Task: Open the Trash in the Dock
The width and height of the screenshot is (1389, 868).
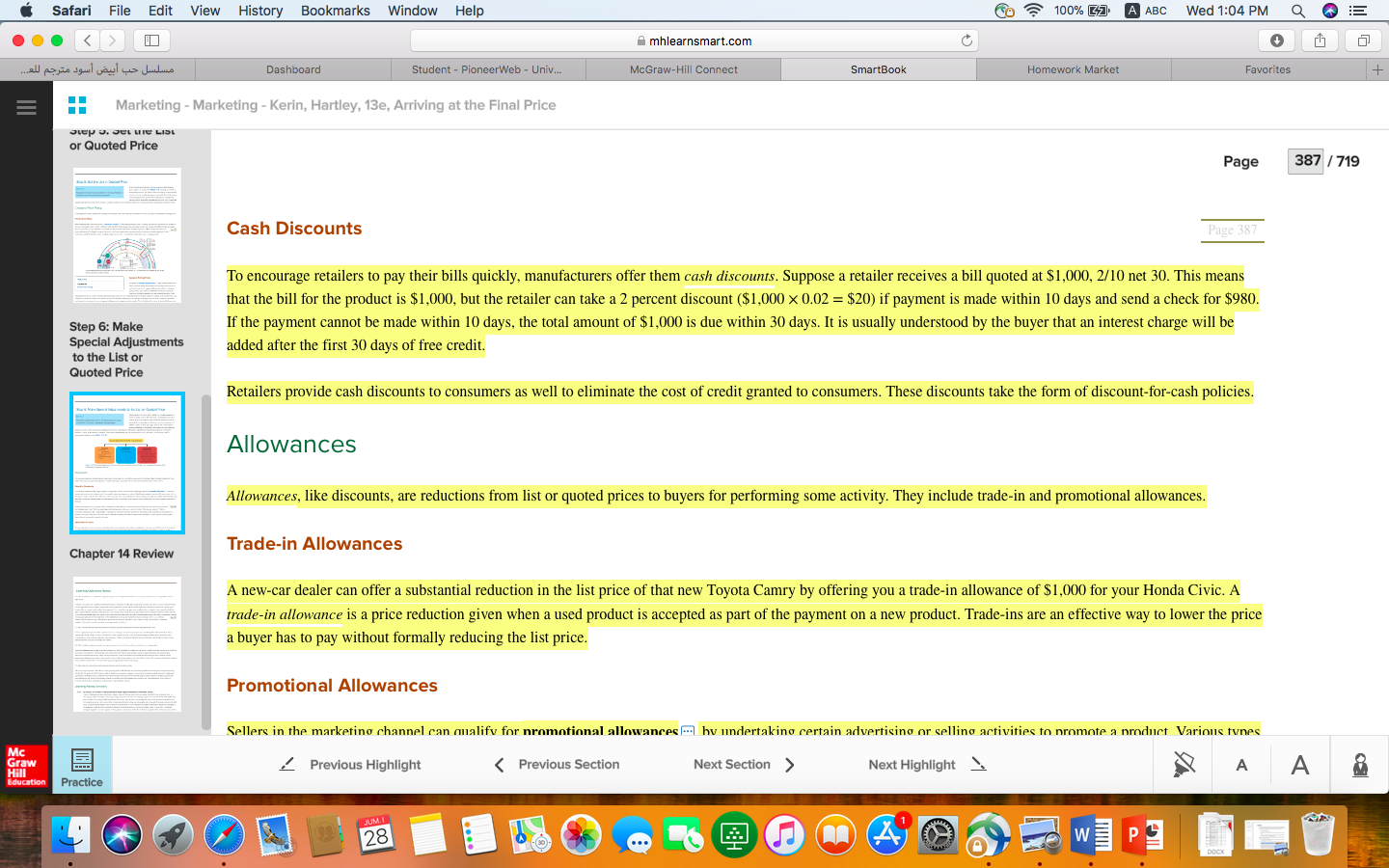Action: pyautogui.click(x=1318, y=835)
